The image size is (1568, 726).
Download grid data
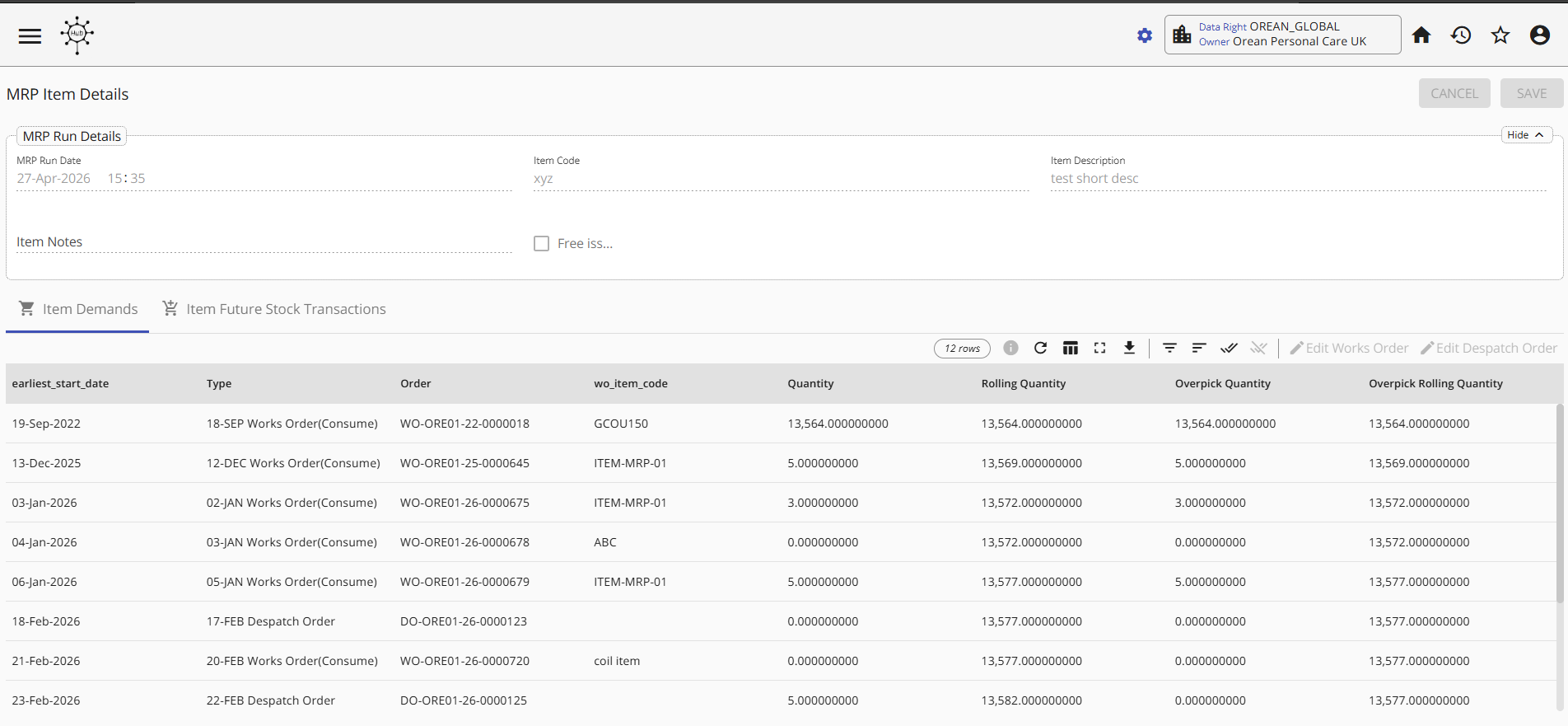tap(1129, 348)
